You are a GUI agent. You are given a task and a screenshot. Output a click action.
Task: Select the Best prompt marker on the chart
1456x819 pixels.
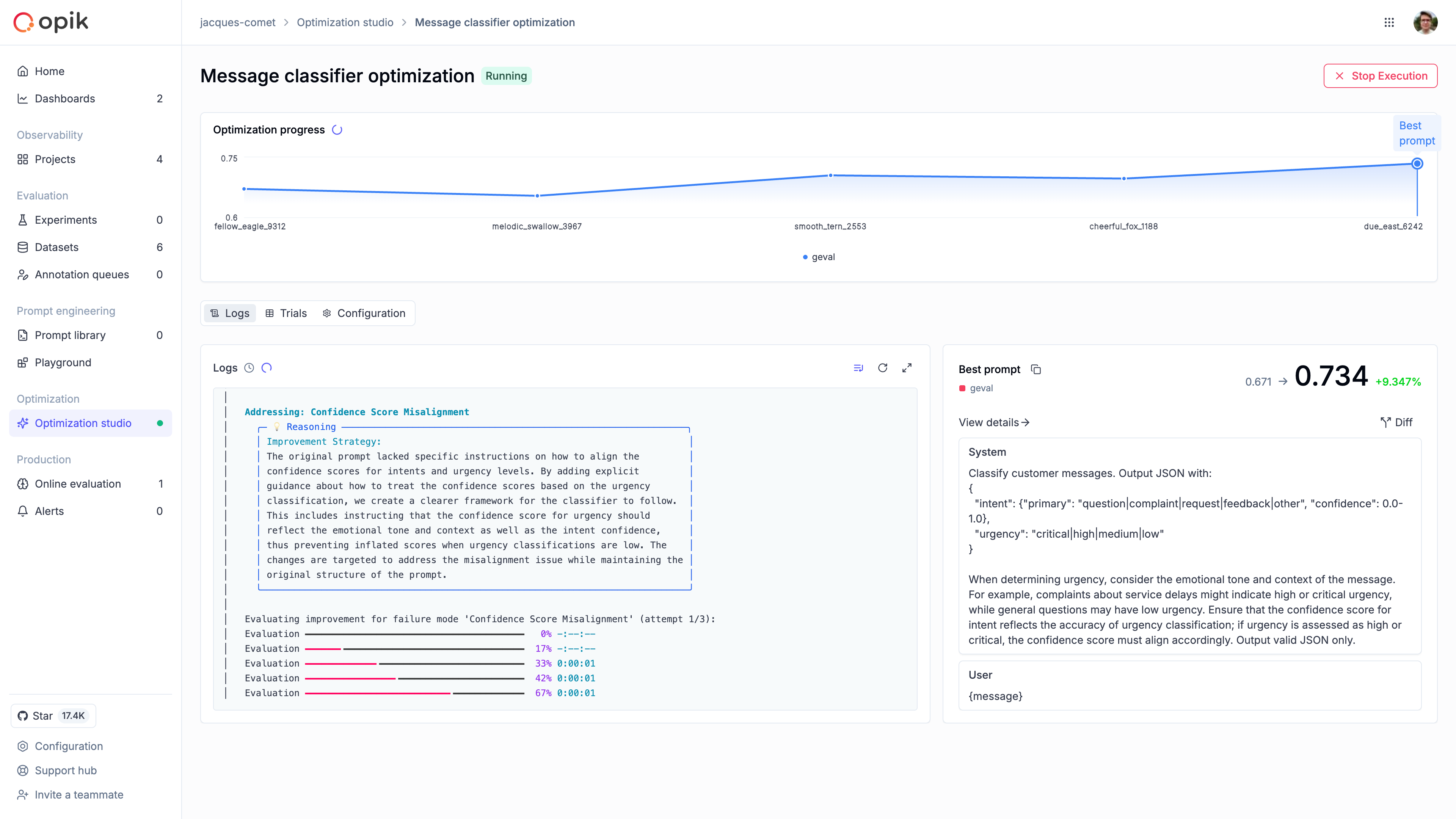point(1417,163)
